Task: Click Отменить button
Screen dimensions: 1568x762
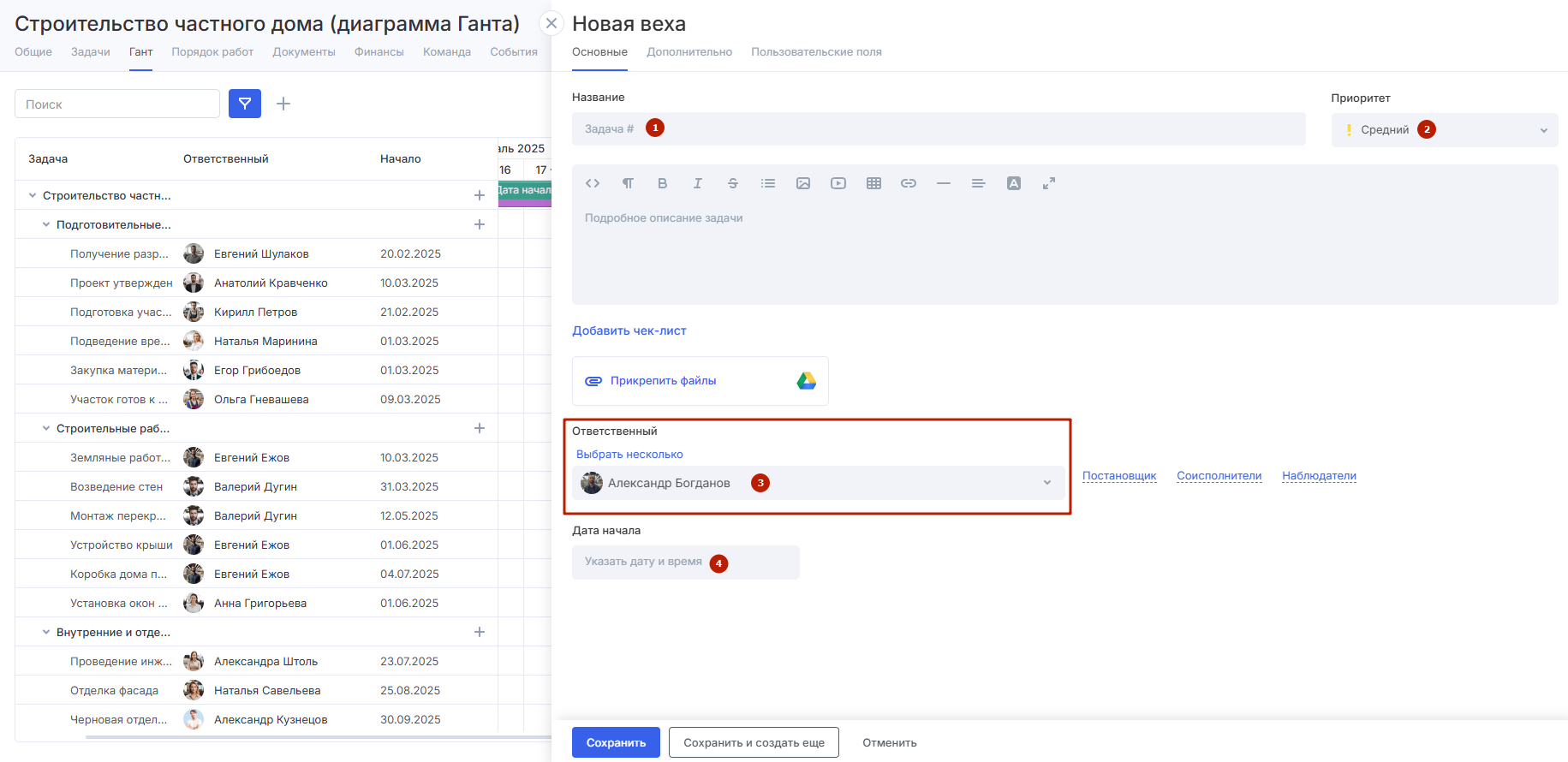Action: pos(890,742)
